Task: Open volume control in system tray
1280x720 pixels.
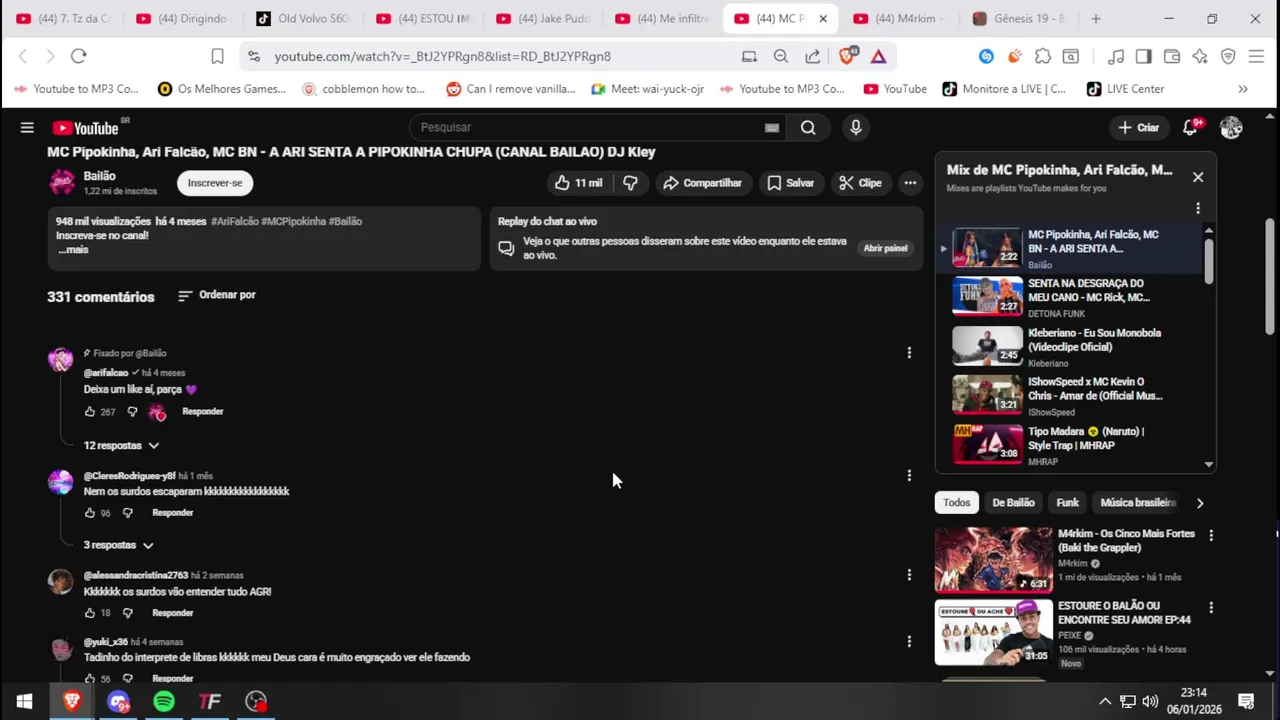Action: [x=1150, y=701]
